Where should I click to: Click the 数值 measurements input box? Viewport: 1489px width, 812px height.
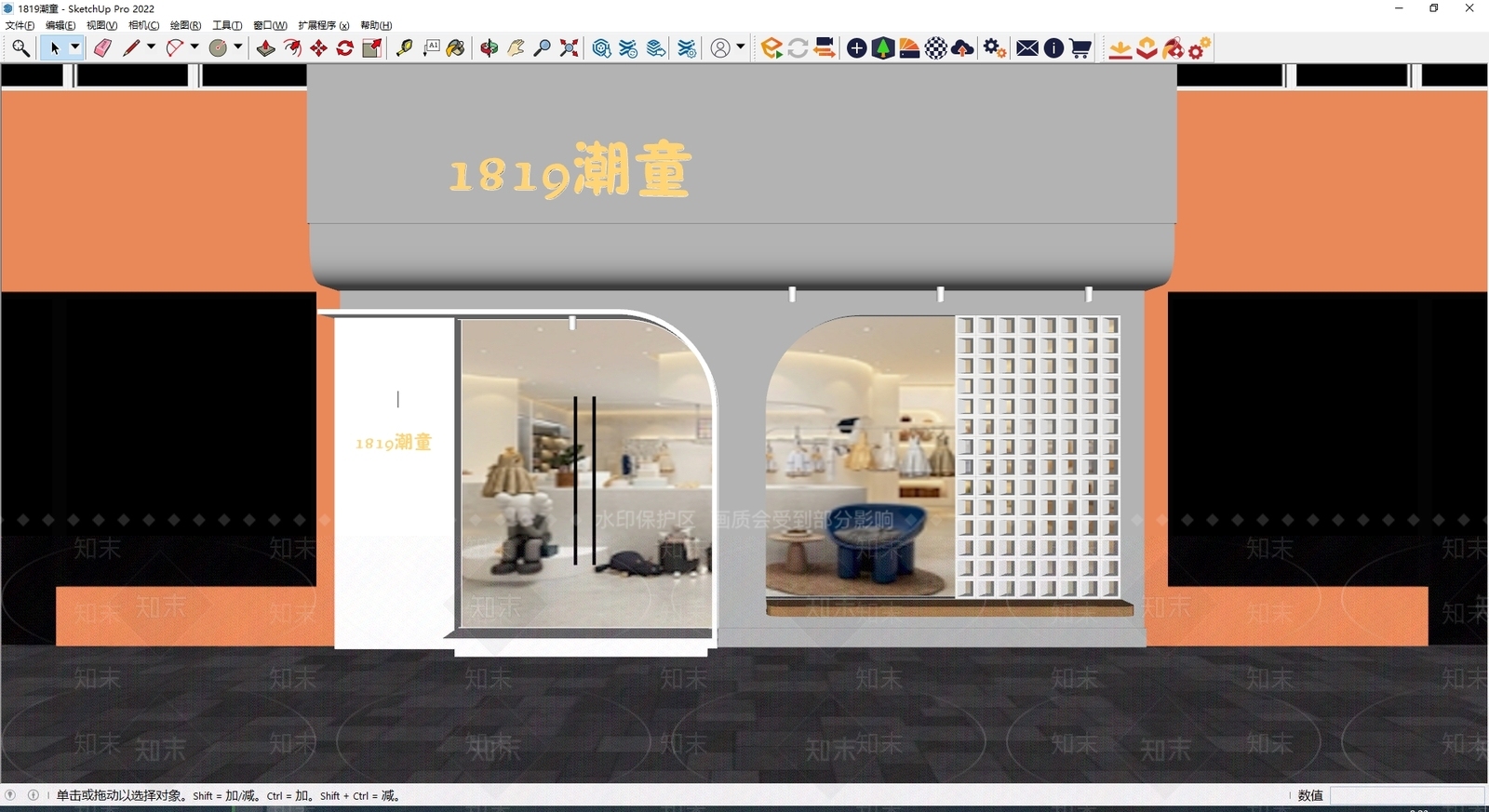pos(1407,795)
